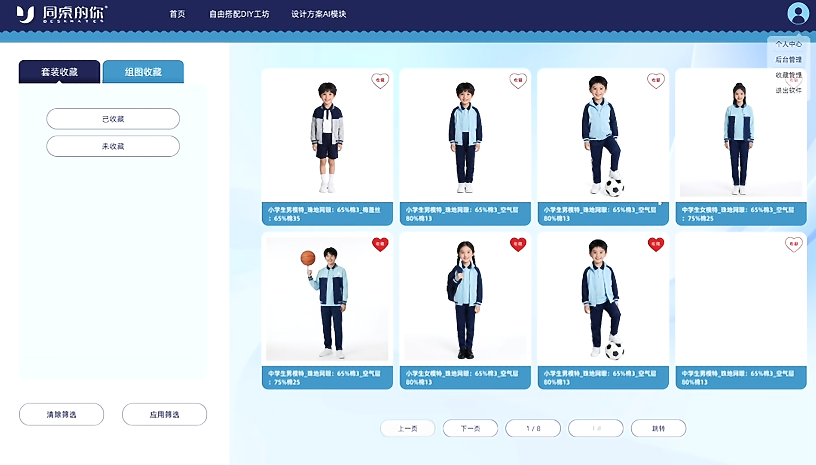Open 自由搭配DIY工坊 from navigation
This screenshot has width=816, height=465.
click(239, 14)
